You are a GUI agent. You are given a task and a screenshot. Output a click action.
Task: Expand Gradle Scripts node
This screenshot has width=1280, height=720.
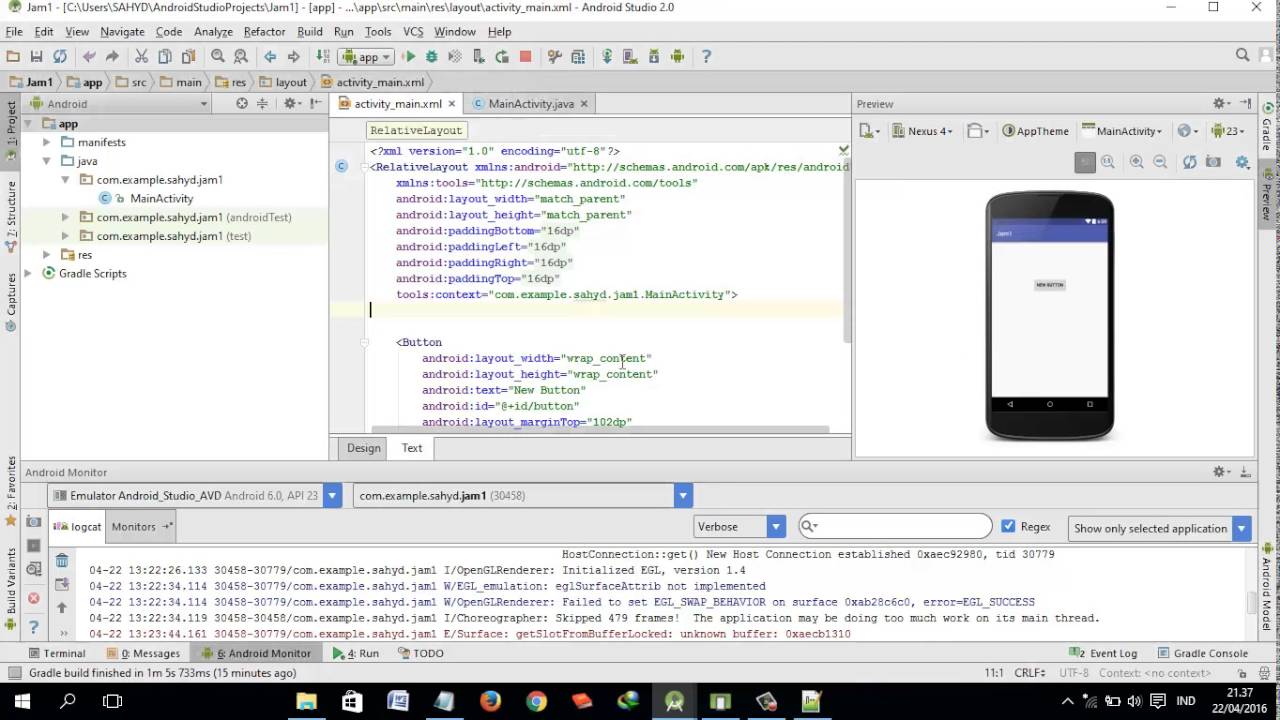click(28, 273)
